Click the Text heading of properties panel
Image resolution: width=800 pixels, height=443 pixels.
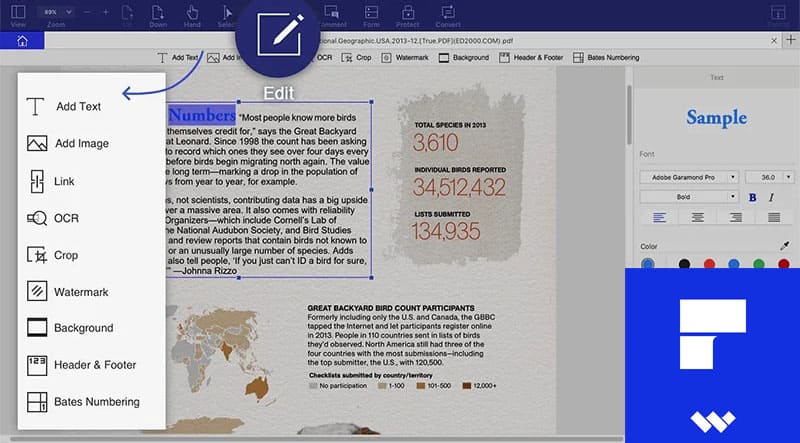coord(717,78)
